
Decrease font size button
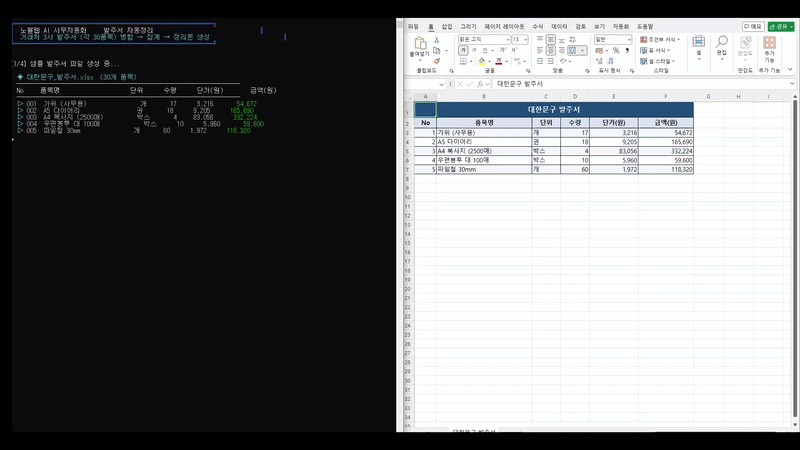(x=514, y=50)
